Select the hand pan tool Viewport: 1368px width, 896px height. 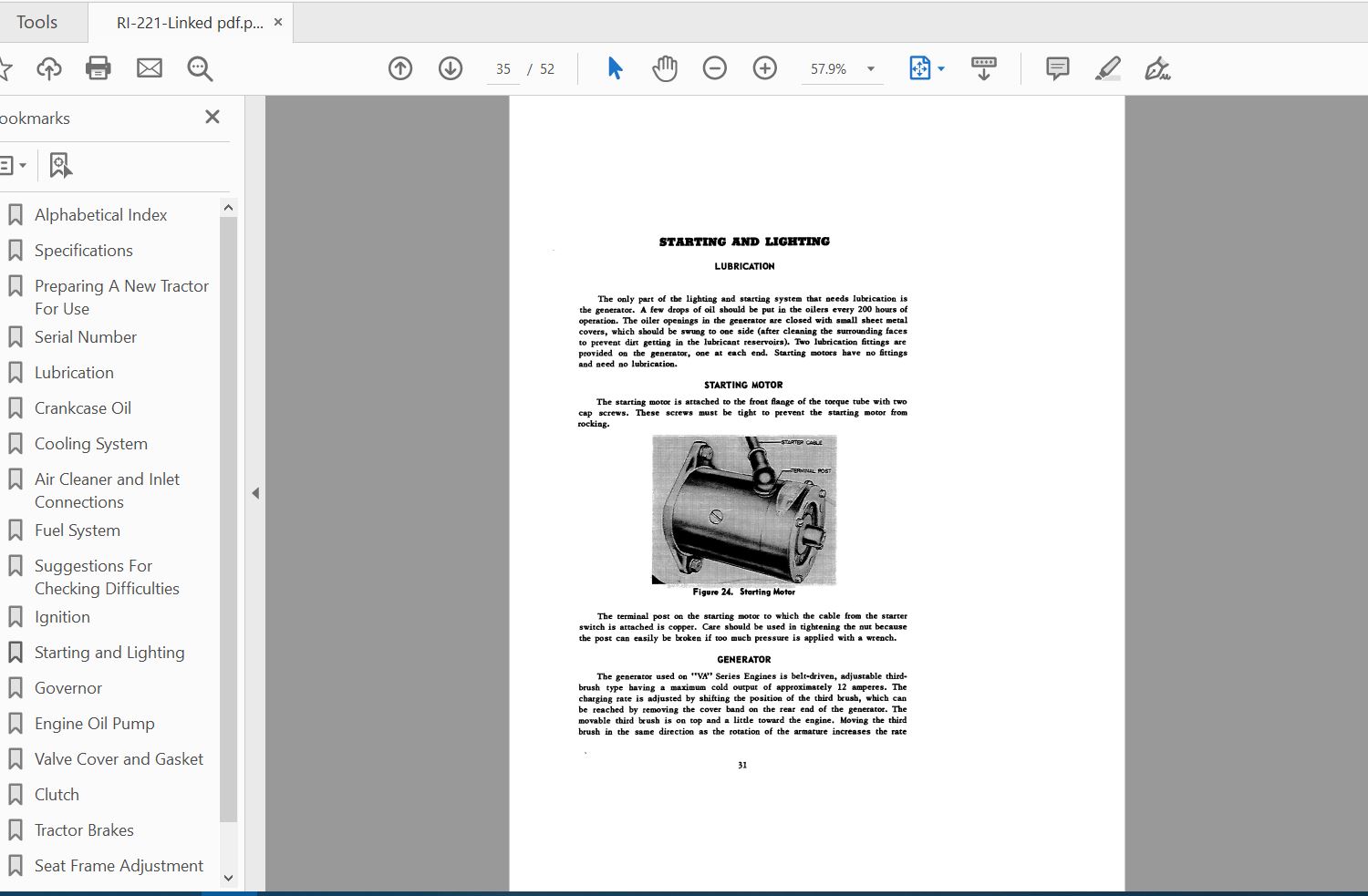665,68
